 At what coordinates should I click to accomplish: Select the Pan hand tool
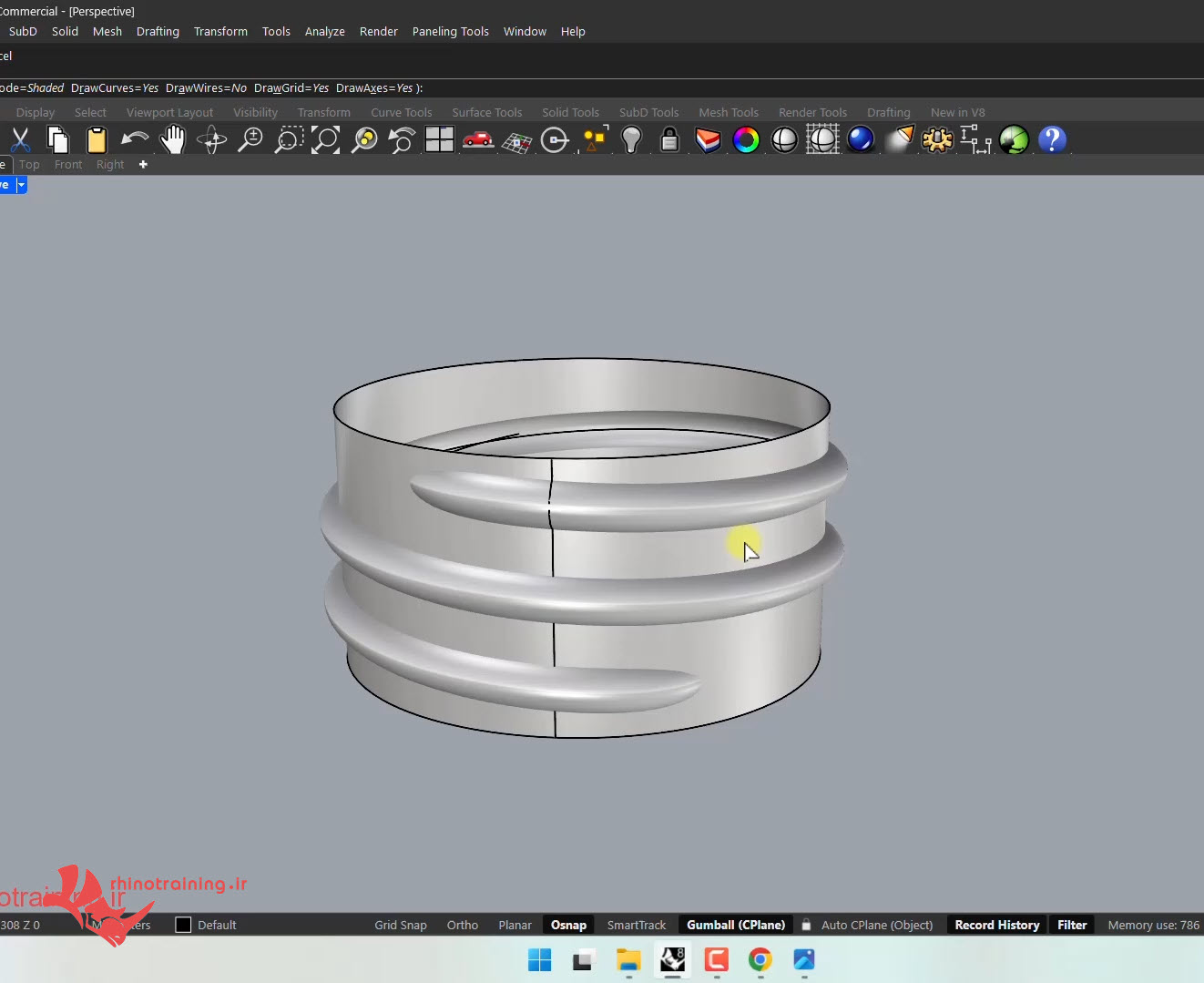click(x=172, y=139)
